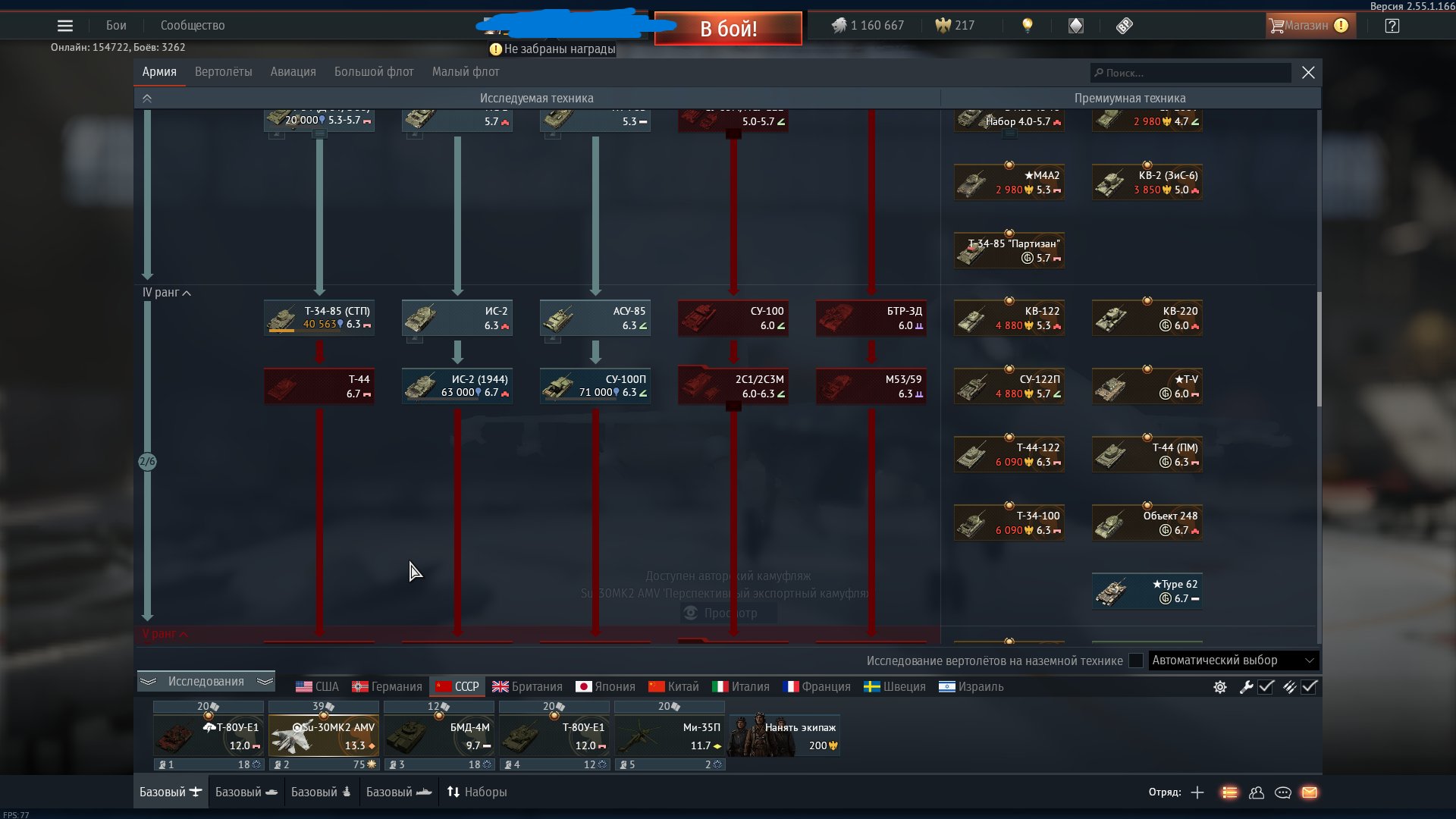Click the Поиск search field
1456x819 pixels.
click(1191, 73)
